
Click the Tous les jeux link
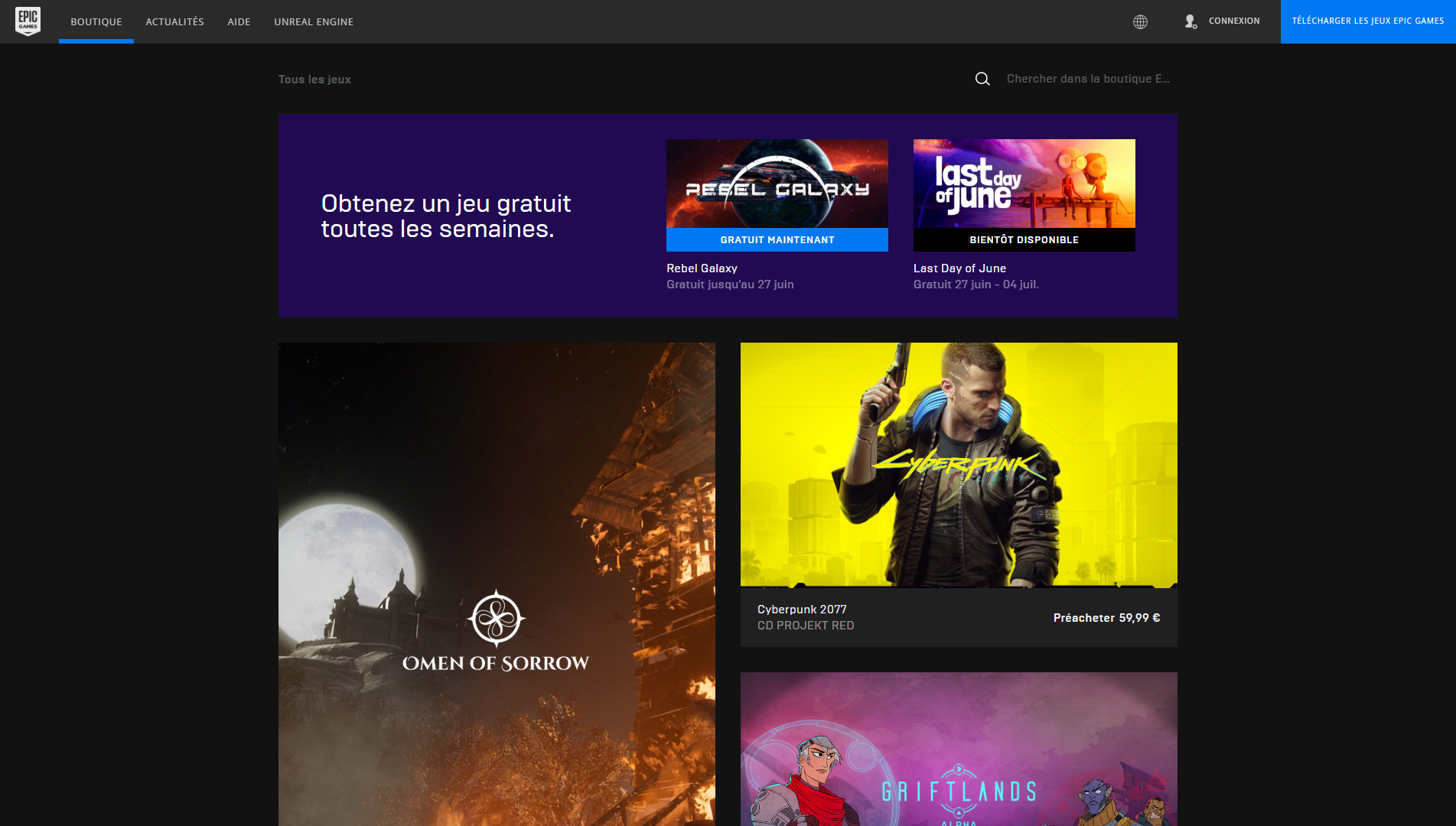point(314,80)
